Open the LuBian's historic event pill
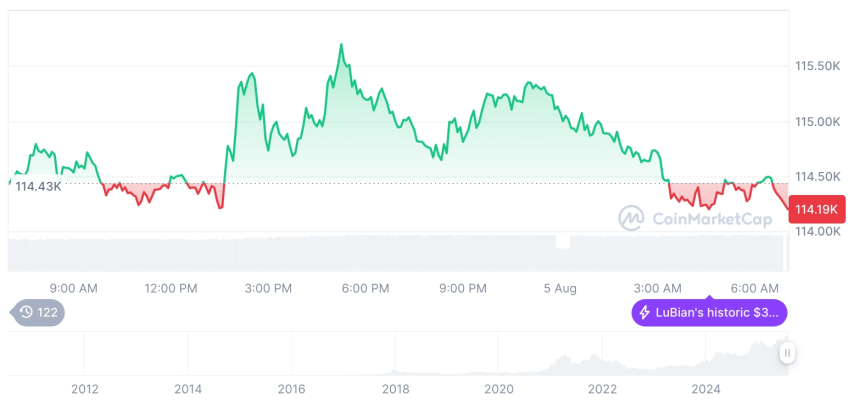860x401 pixels. [709, 313]
